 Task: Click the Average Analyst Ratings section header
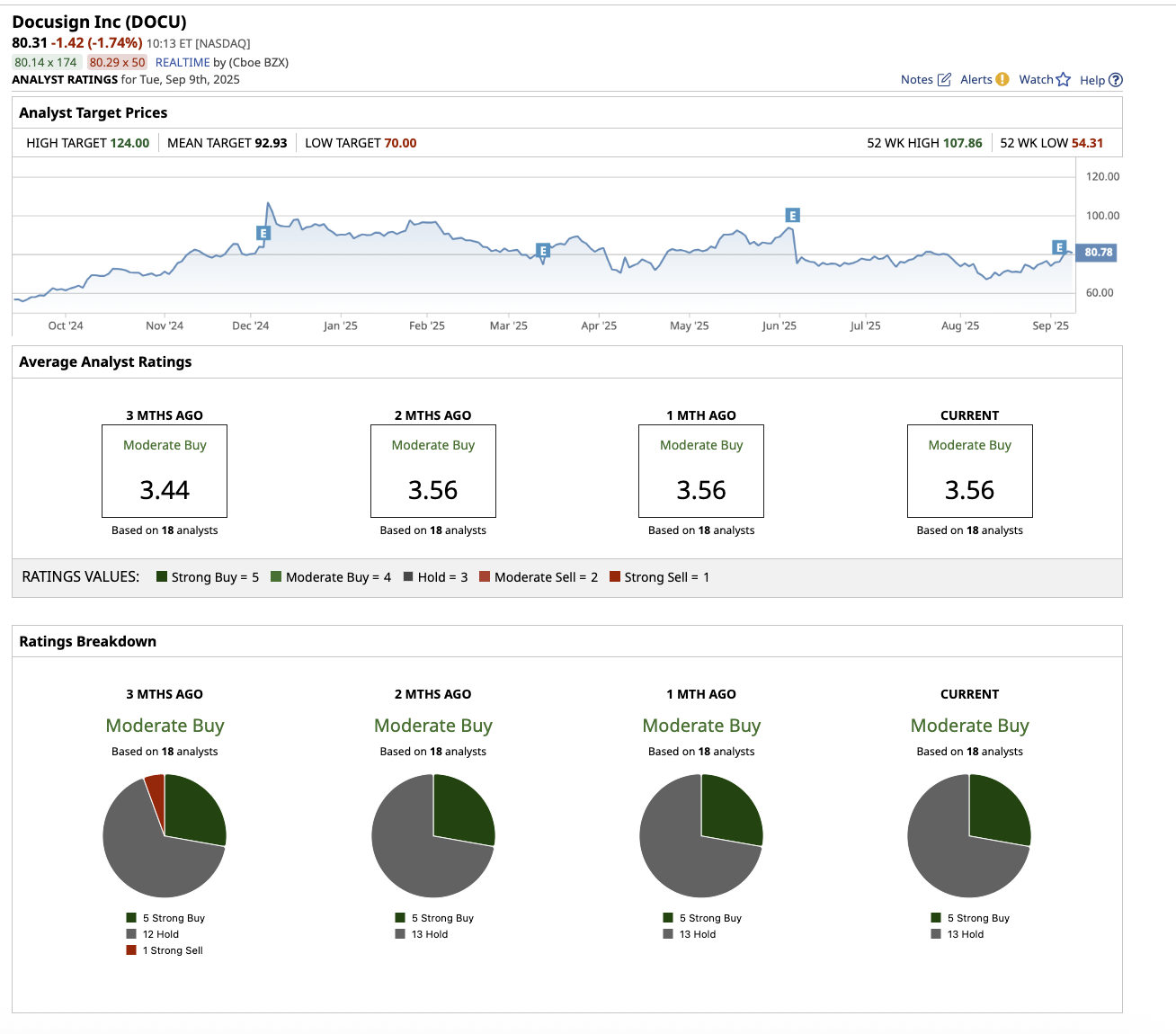tap(105, 361)
